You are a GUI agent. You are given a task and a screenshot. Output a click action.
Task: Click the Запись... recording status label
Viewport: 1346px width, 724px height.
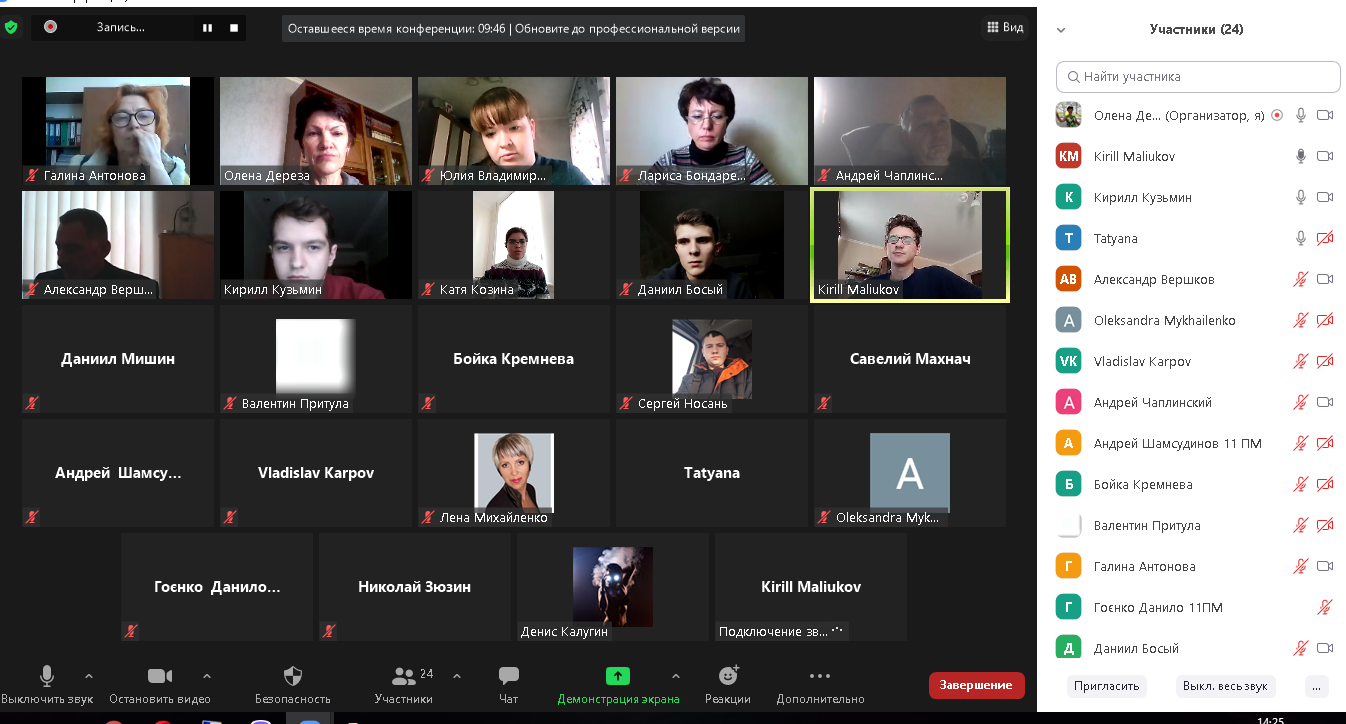[x=121, y=28]
